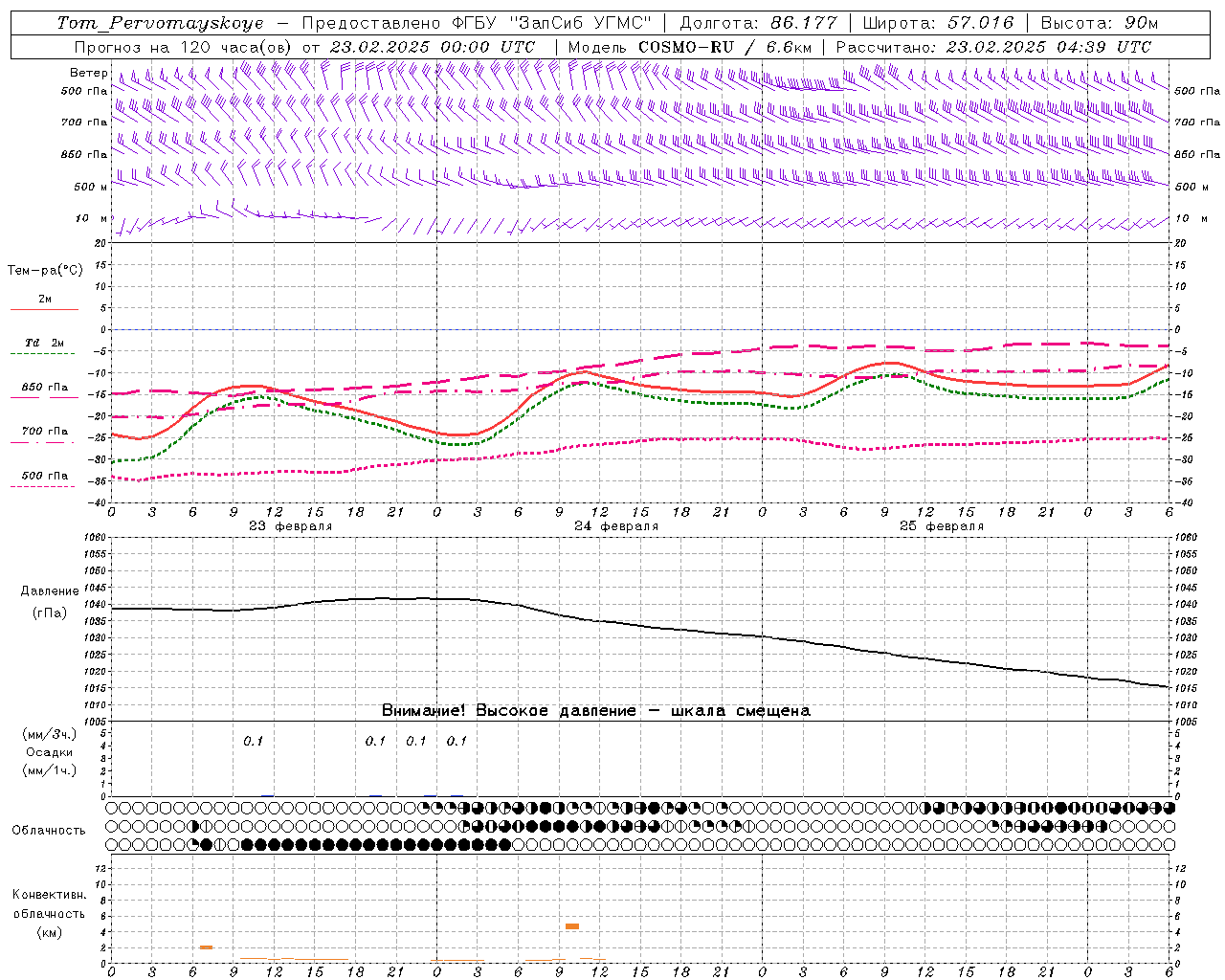
Task: Click the first 0.1 precipitation value on 23 February
Action: pyautogui.click(x=253, y=741)
